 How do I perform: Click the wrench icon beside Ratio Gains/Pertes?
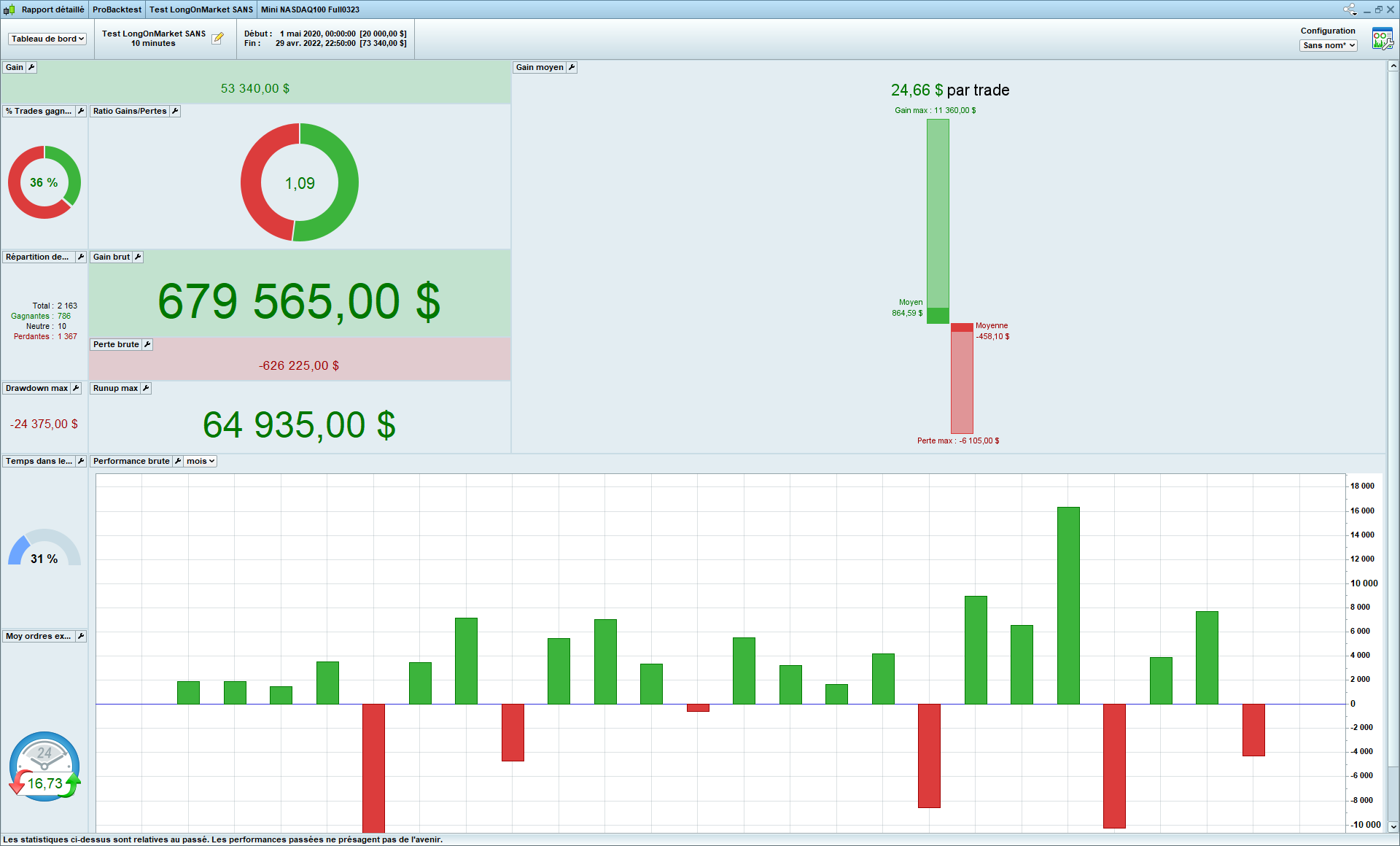point(175,111)
